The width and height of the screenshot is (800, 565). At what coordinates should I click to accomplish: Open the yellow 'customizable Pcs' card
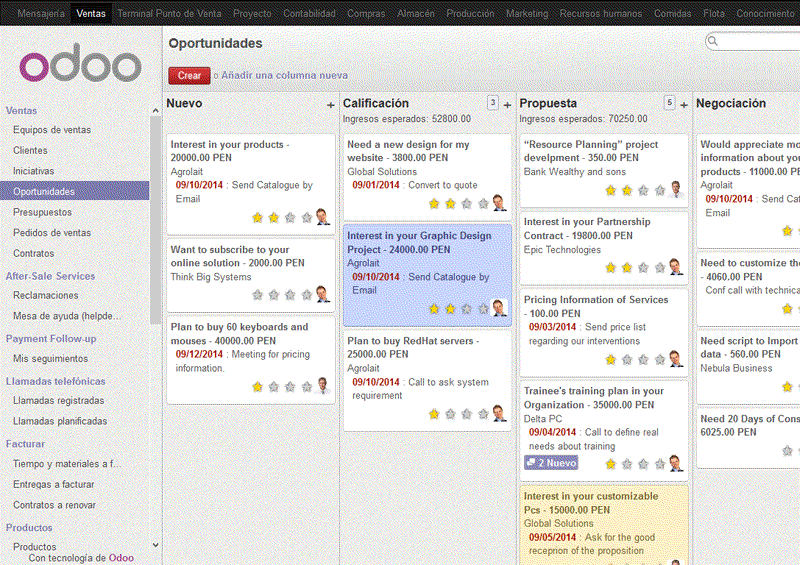(604, 526)
